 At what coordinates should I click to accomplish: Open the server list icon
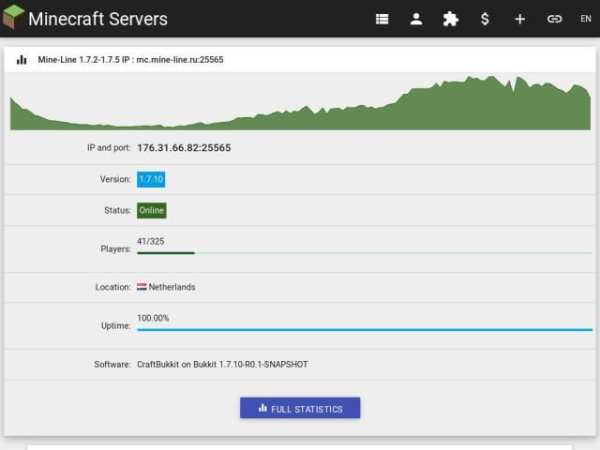(382, 19)
